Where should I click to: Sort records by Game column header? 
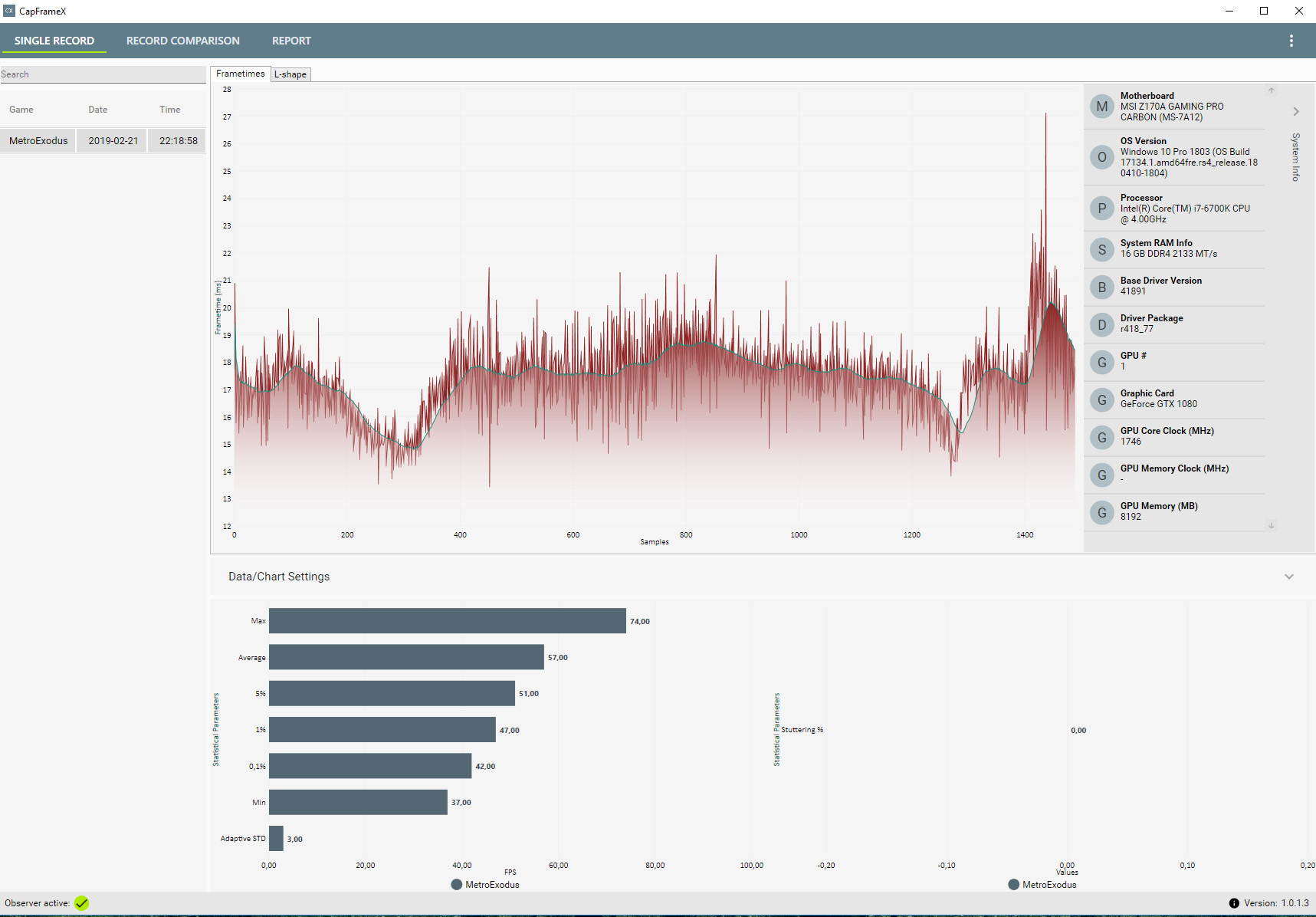pos(21,110)
